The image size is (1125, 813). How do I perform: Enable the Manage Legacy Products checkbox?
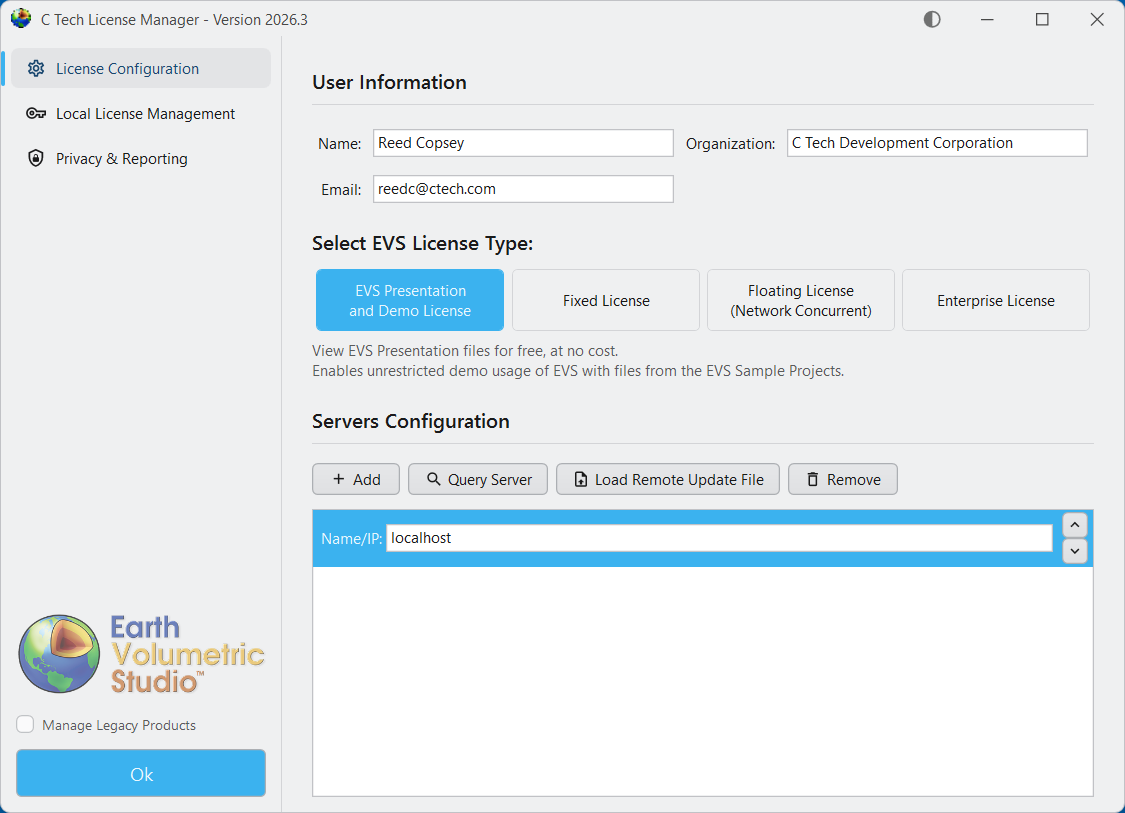pyautogui.click(x=24, y=725)
